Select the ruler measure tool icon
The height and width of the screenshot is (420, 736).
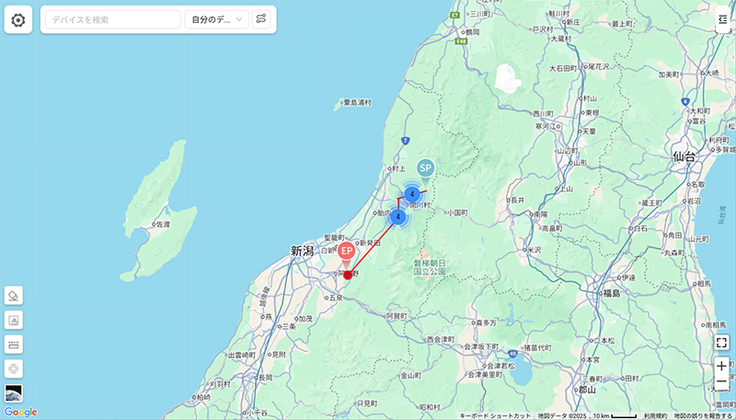coord(14,344)
